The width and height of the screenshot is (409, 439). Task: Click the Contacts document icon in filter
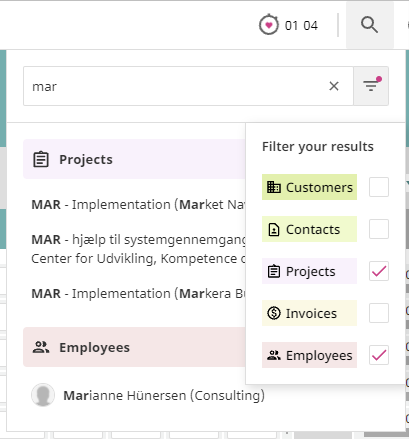pyautogui.click(x=274, y=229)
